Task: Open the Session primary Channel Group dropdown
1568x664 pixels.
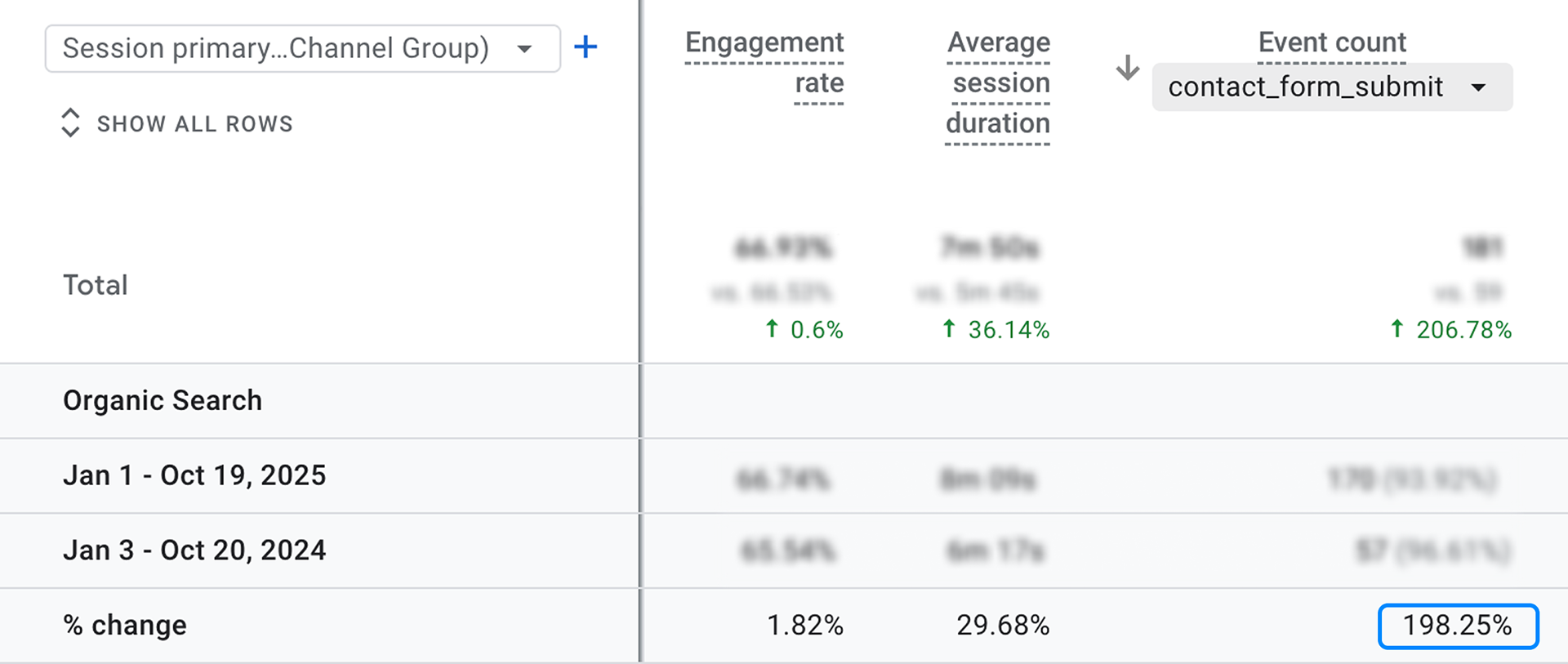Action: coord(302,48)
